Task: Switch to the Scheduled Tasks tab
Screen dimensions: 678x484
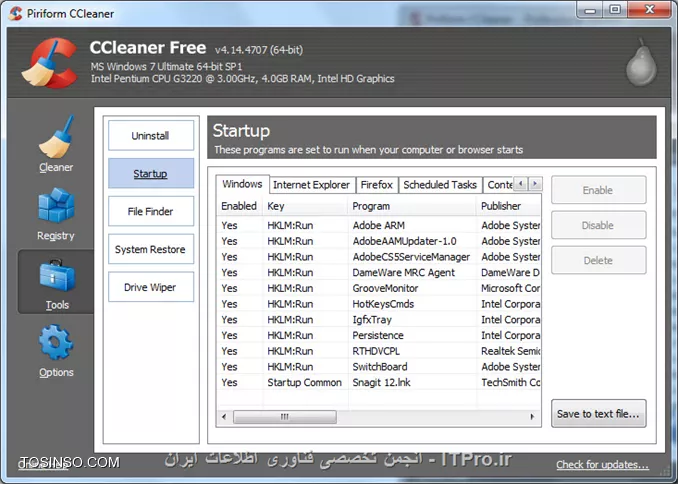Action: tap(440, 185)
